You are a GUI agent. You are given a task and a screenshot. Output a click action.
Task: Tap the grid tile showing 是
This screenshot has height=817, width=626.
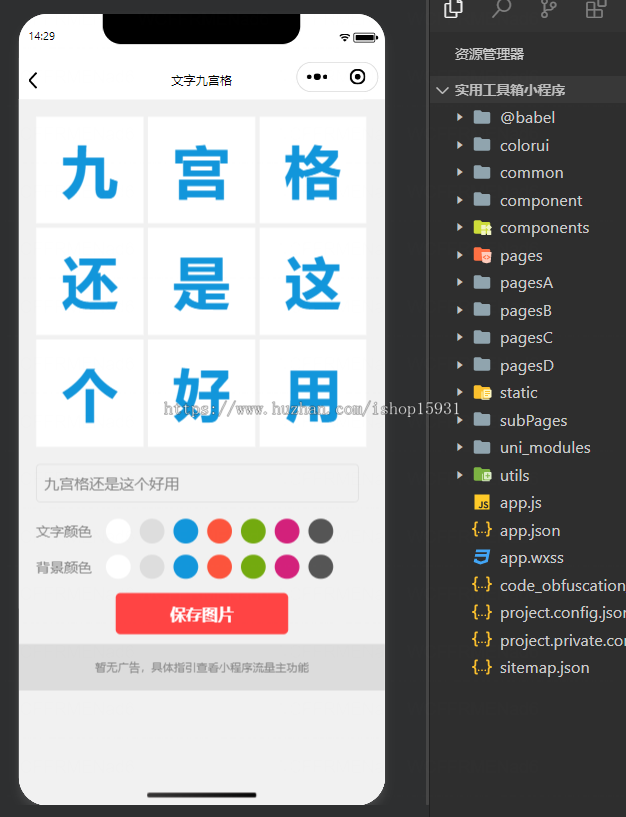pos(201,281)
